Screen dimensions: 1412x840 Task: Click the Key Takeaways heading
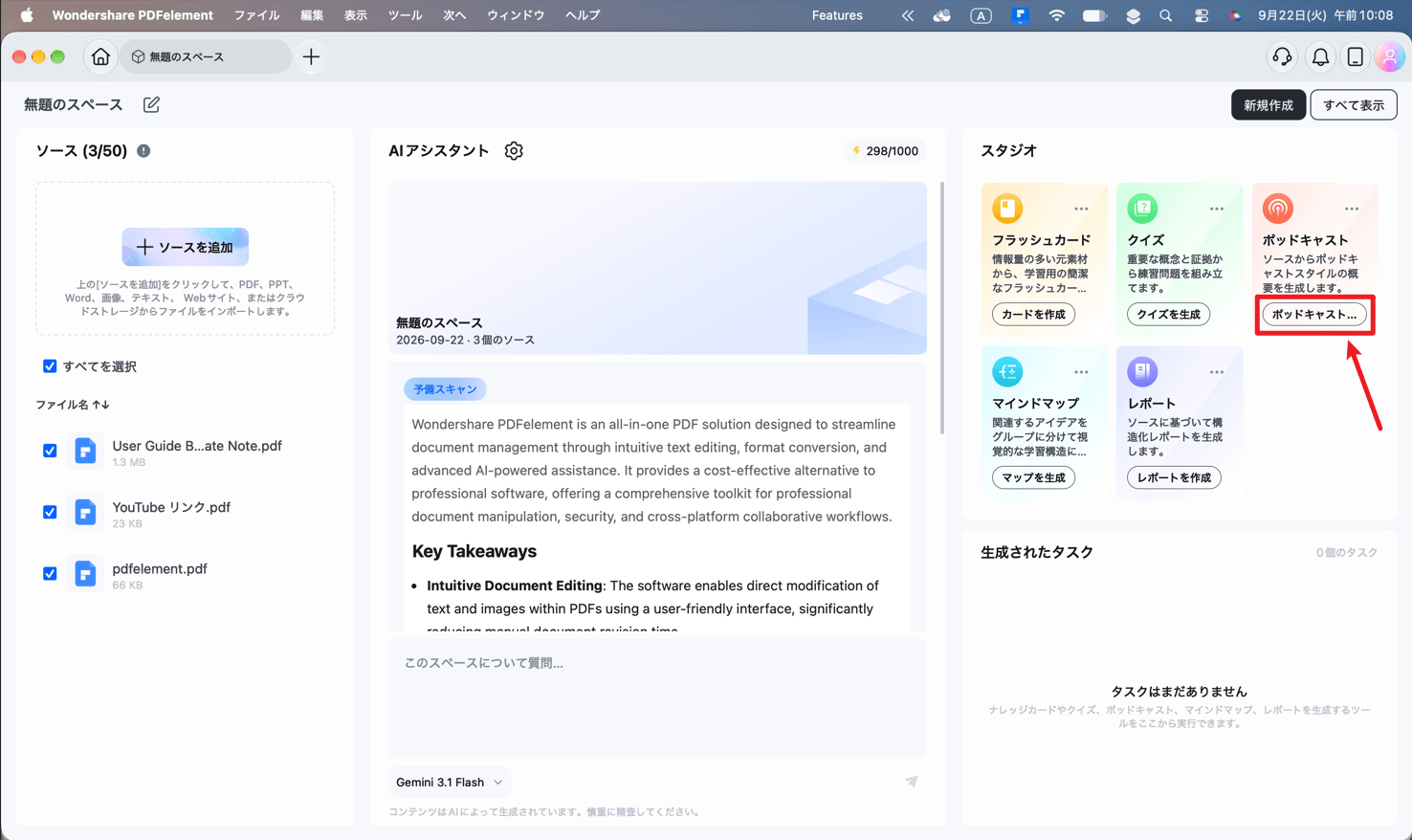pyautogui.click(x=474, y=551)
